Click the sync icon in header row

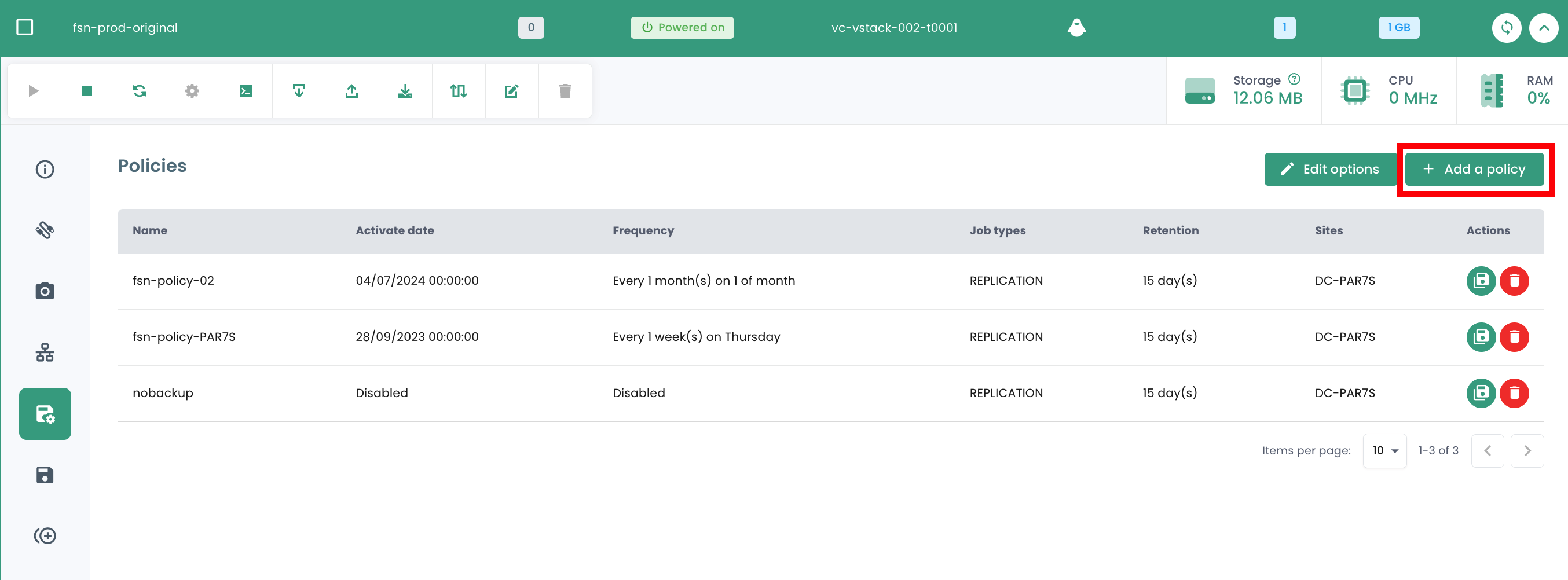click(1507, 27)
